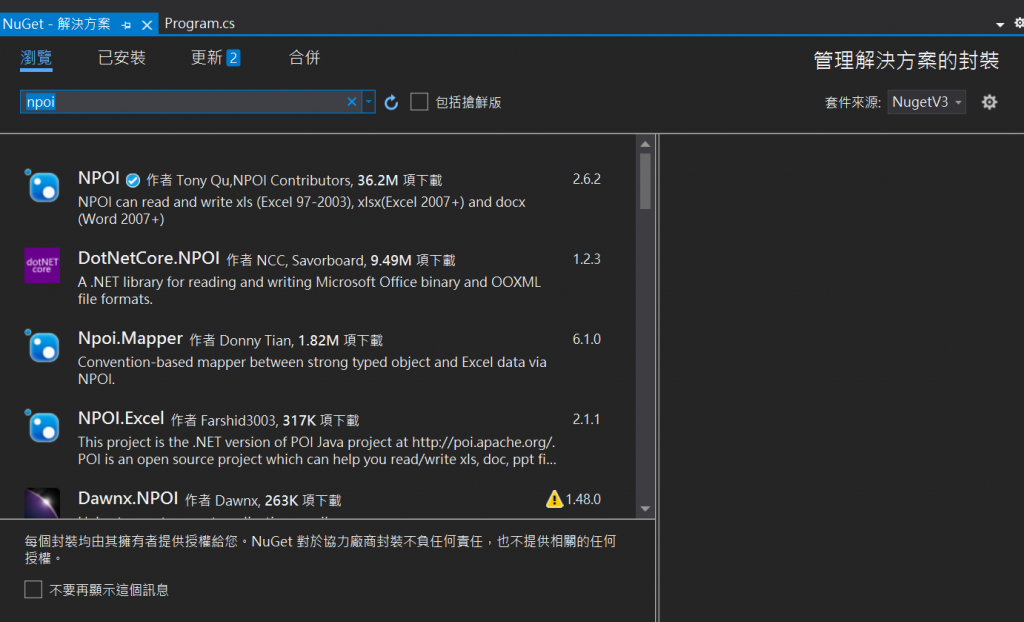Click the 263K 項下載 download count

click(x=303, y=500)
